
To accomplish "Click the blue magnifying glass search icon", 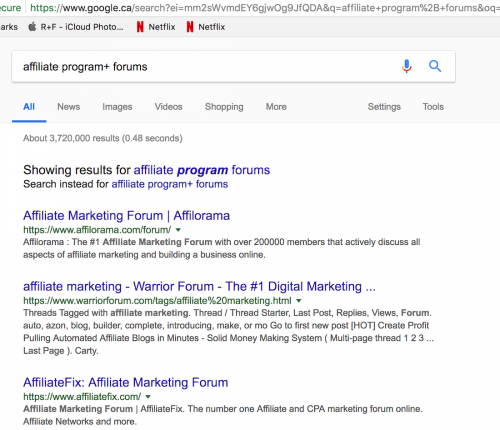I will click(x=435, y=66).
